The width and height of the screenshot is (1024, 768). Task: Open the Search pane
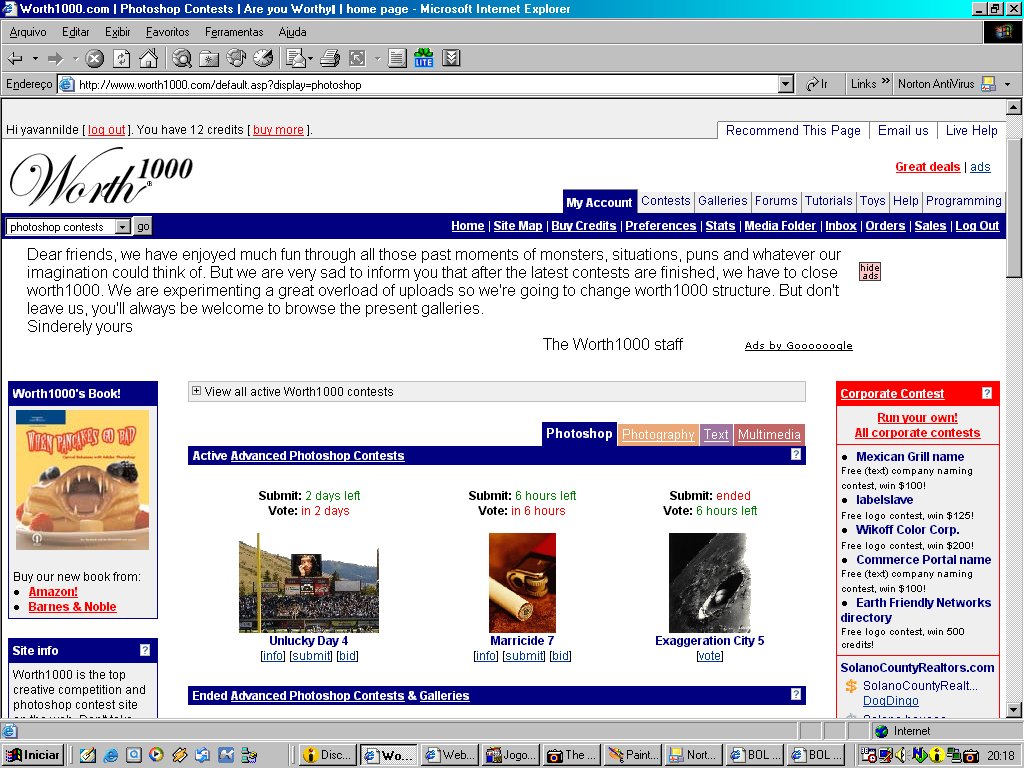click(x=182, y=59)
